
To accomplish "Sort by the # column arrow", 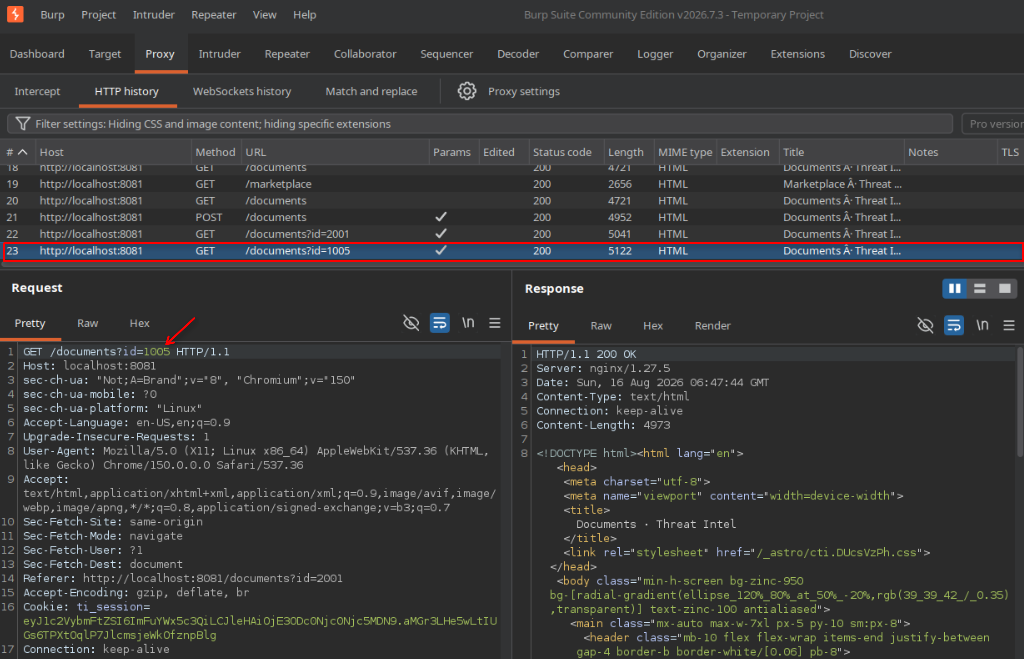I will tap(22, 152).
